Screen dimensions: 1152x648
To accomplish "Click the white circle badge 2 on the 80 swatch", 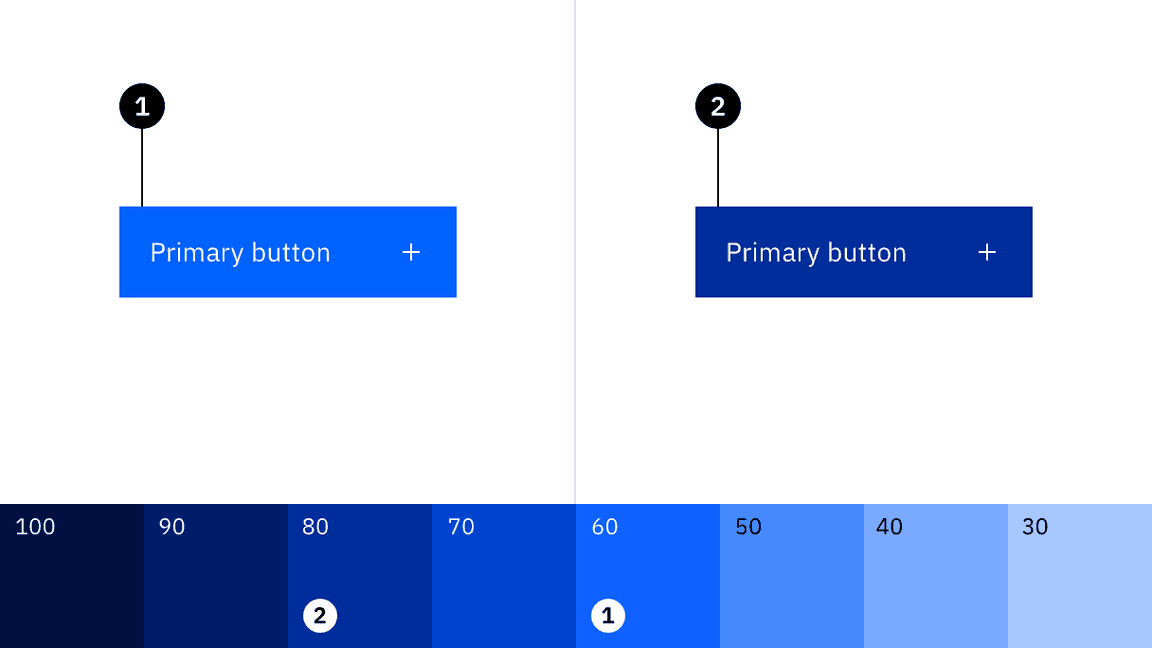I will coord(319,616).
